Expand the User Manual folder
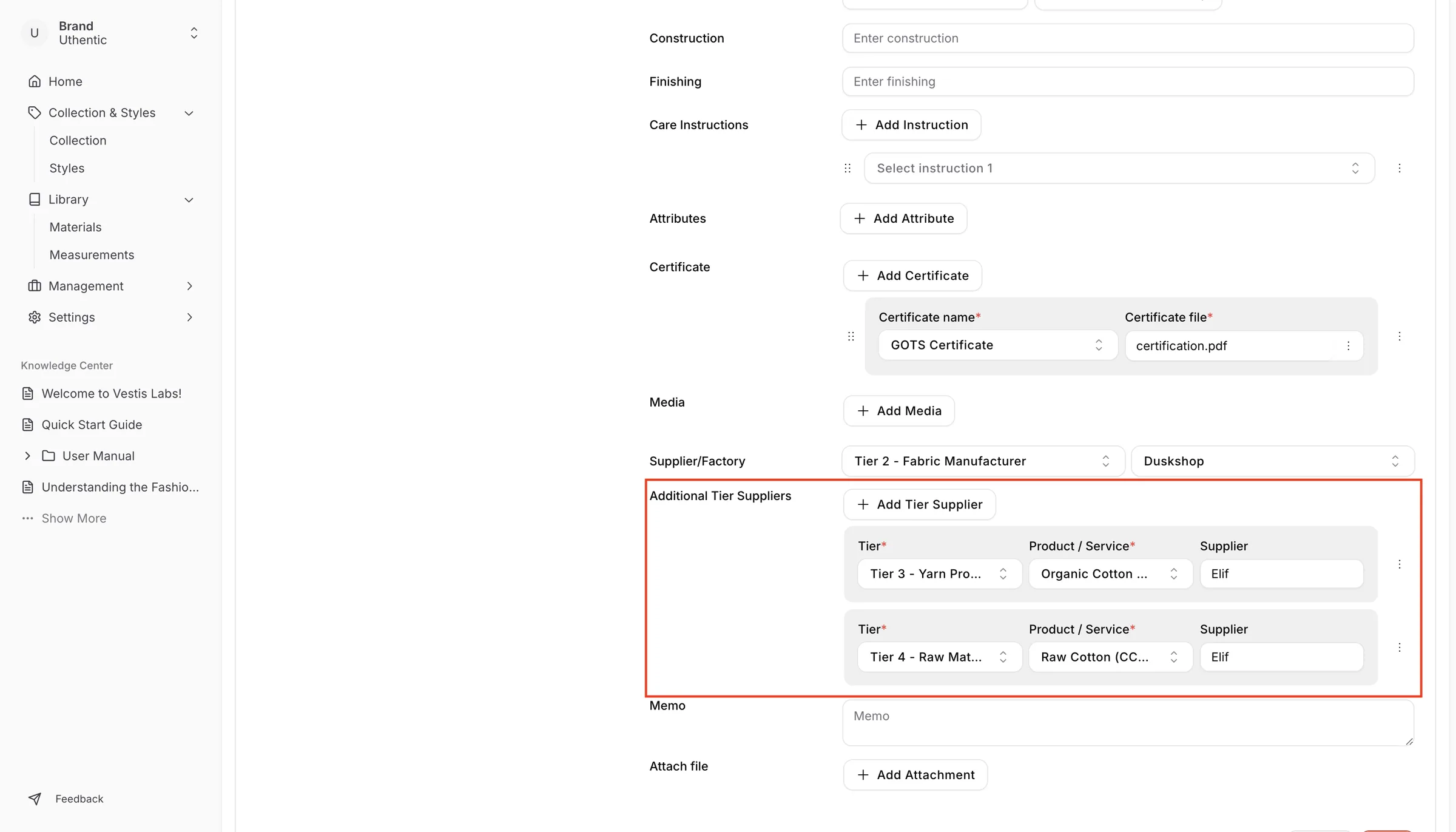This screenshot has width=1456, height=832. tap(28, 456)
